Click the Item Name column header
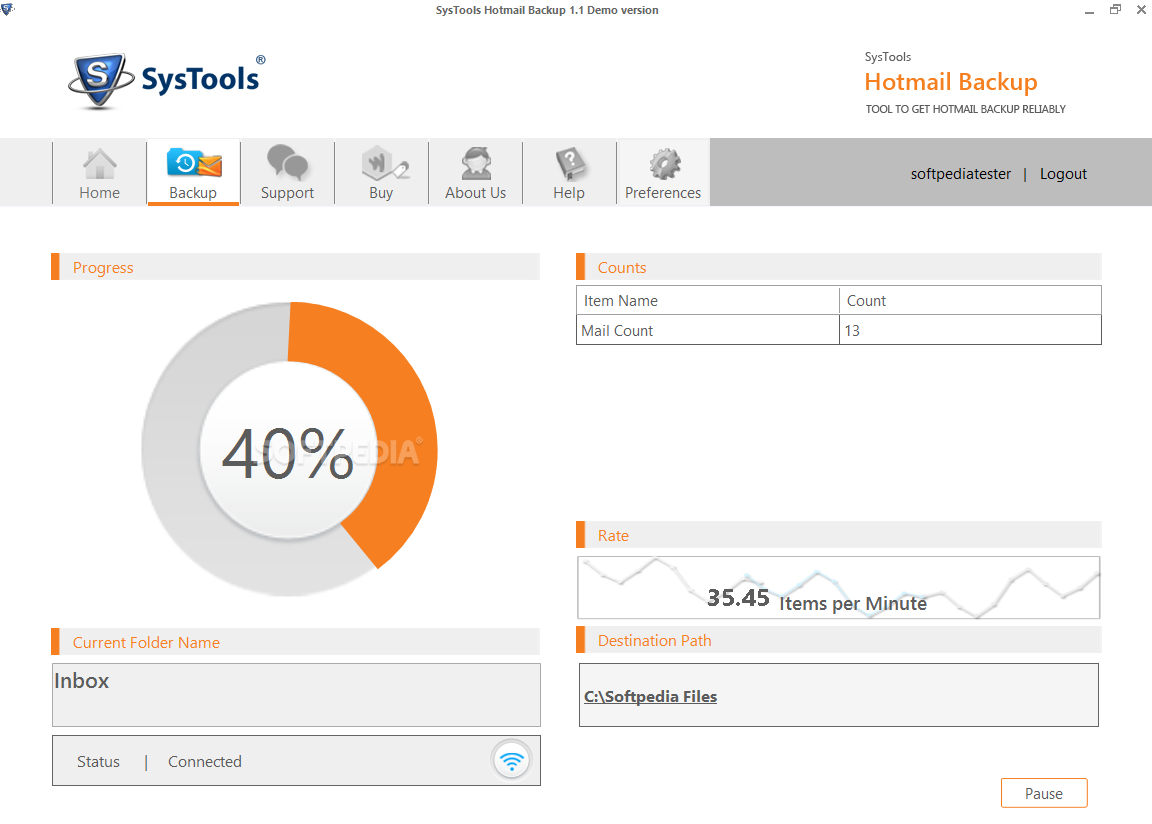The width and height of the screenshot is (1152, 824). pyautogui.click(x=708, y=300)
